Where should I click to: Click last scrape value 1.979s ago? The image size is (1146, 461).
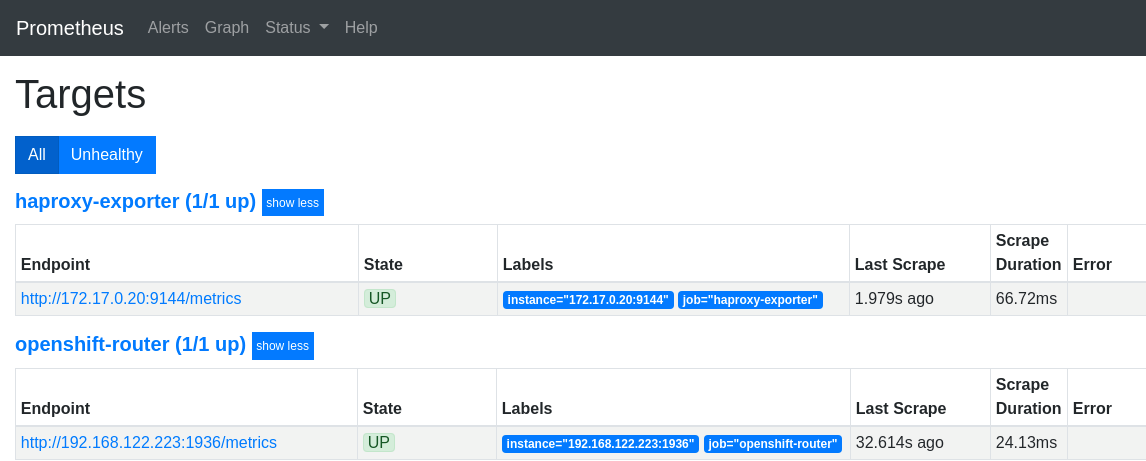[894, 299]
